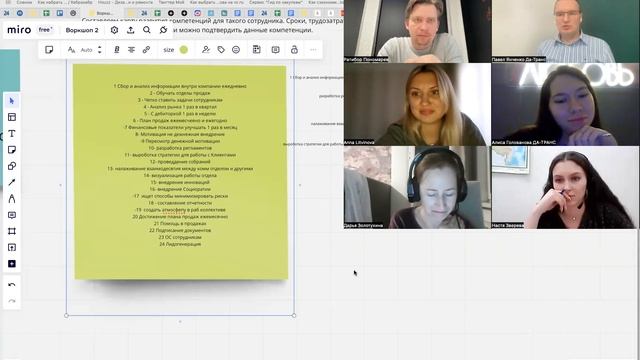
Task: Add a tag to the sticky note
Action: tap(221, 50)
